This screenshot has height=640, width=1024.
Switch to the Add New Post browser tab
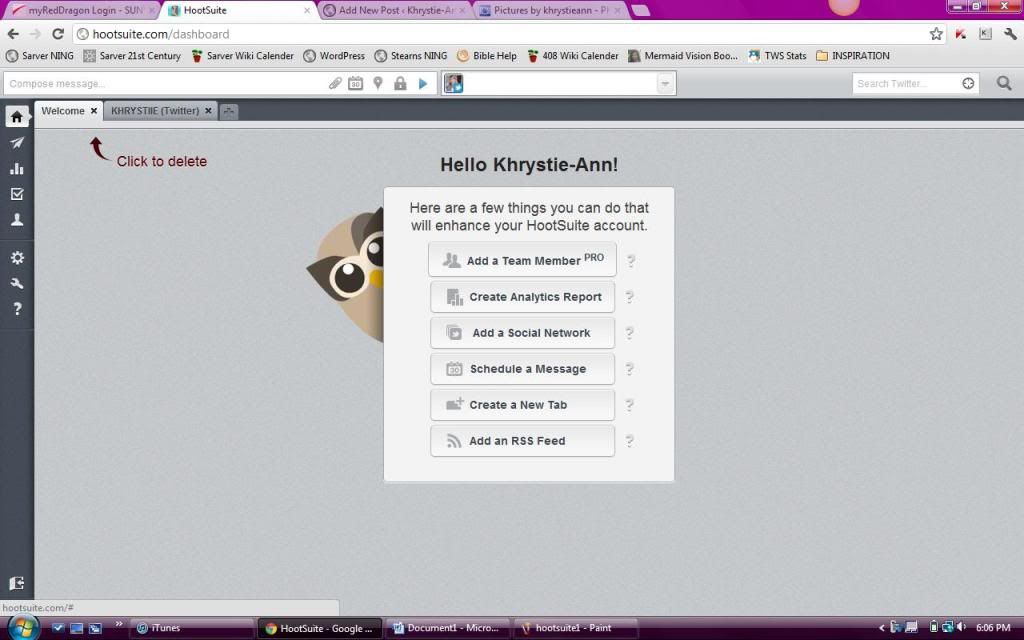[x=396, y=10]
